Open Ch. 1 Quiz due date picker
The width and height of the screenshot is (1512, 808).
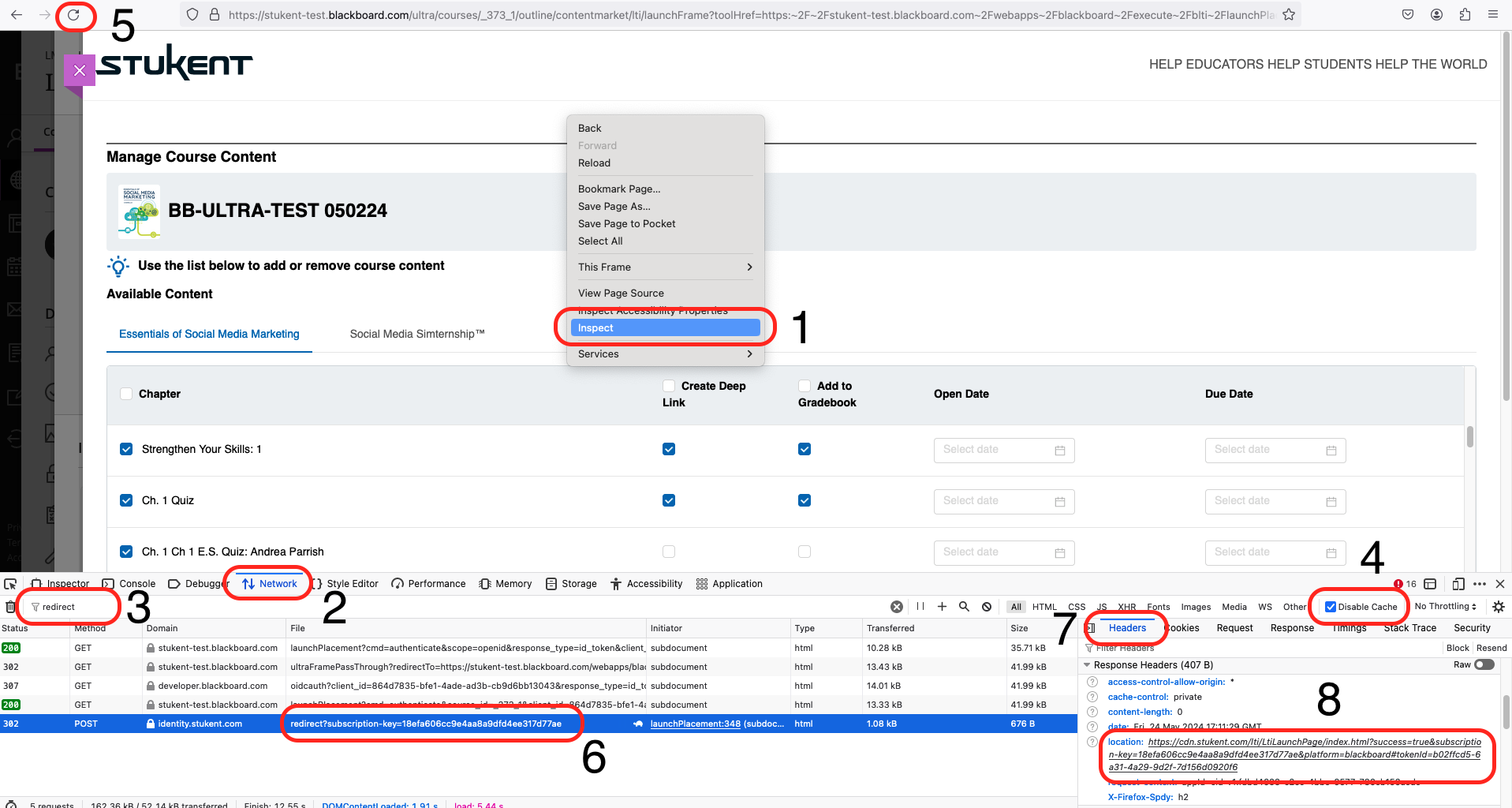(x=1275, y=501)
